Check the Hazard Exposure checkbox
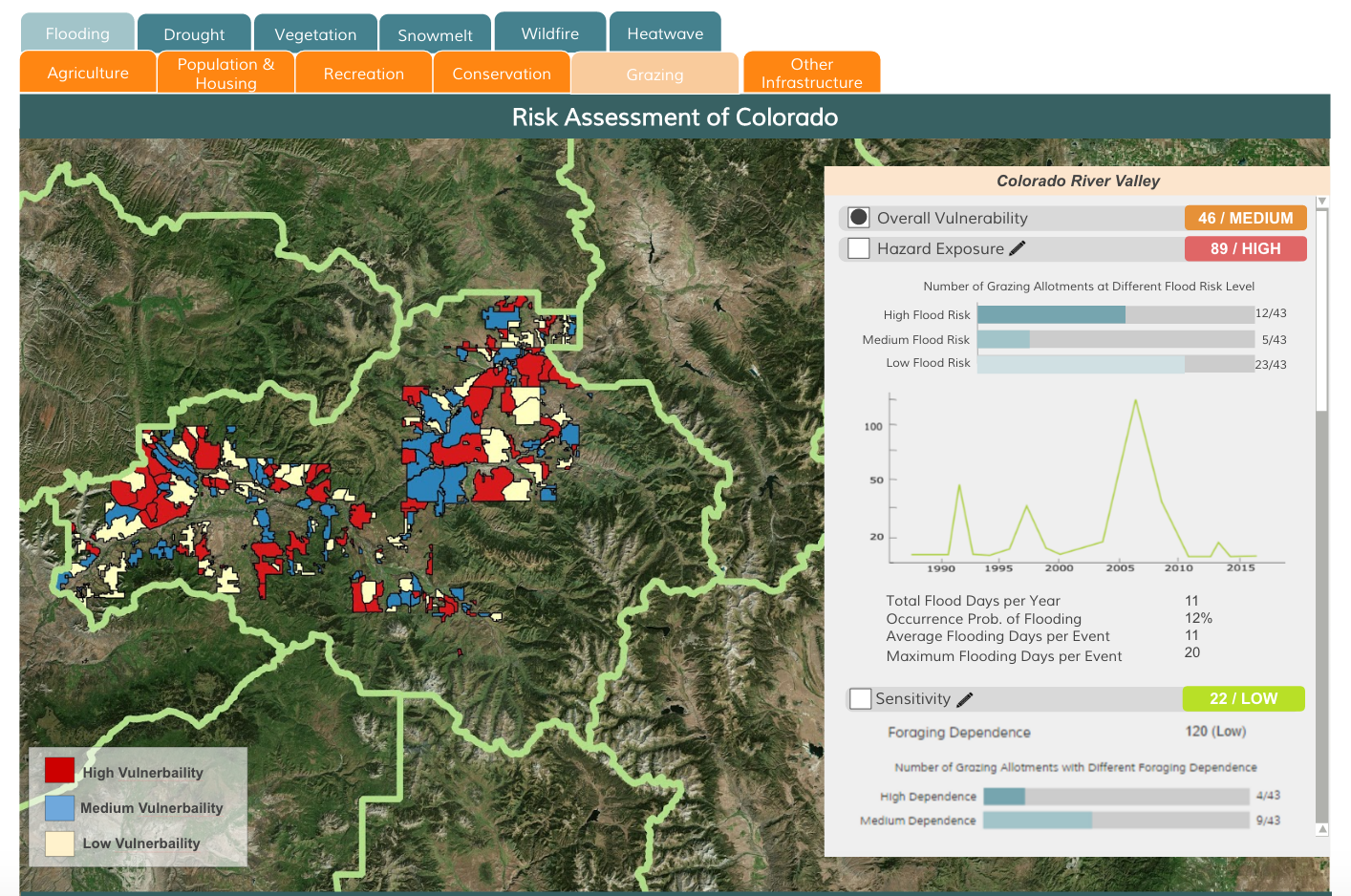Viewport: 1351px width, 896px height. pos(859,248)
